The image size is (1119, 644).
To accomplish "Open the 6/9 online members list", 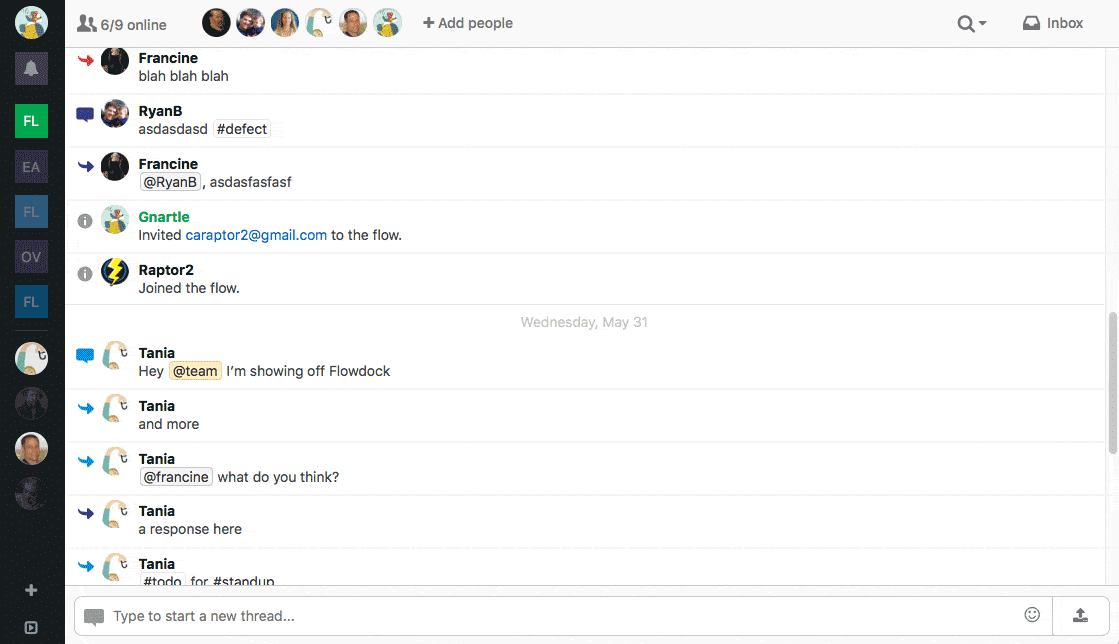I will coord(122,24).
